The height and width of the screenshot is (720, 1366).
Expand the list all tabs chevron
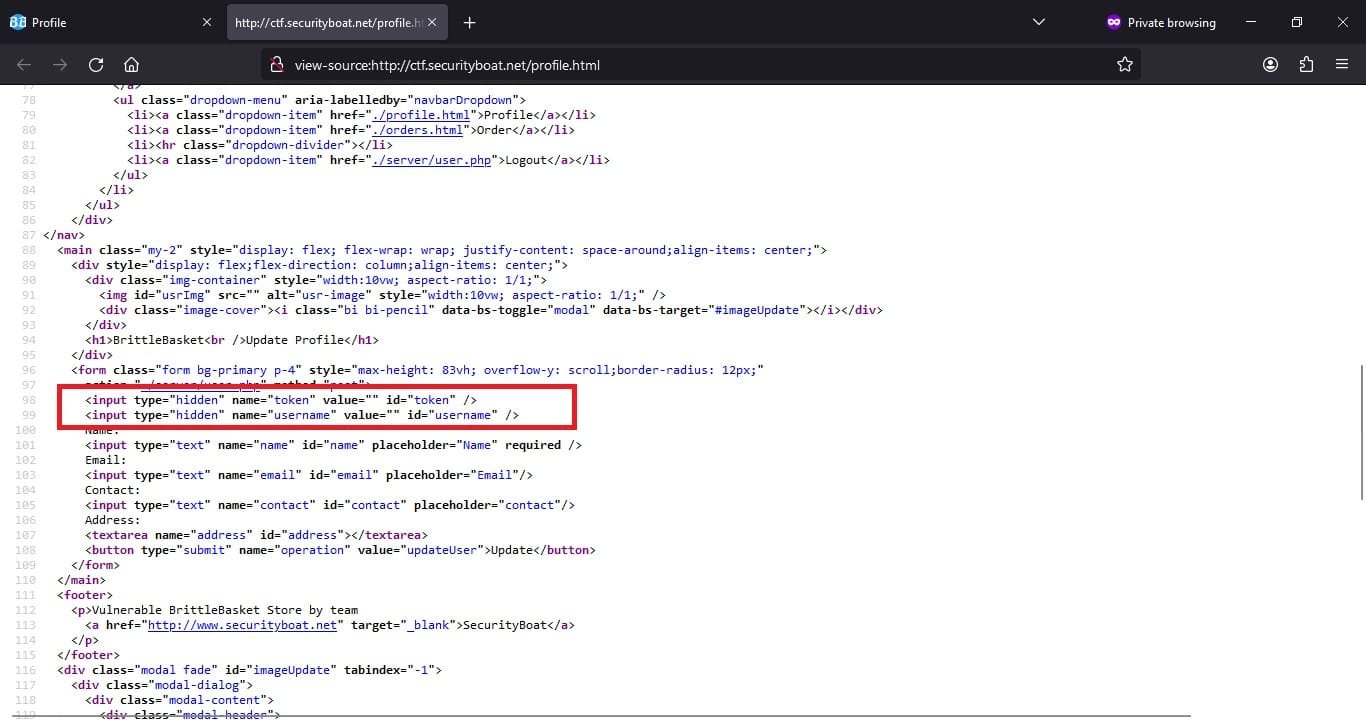pos(1038,22)
